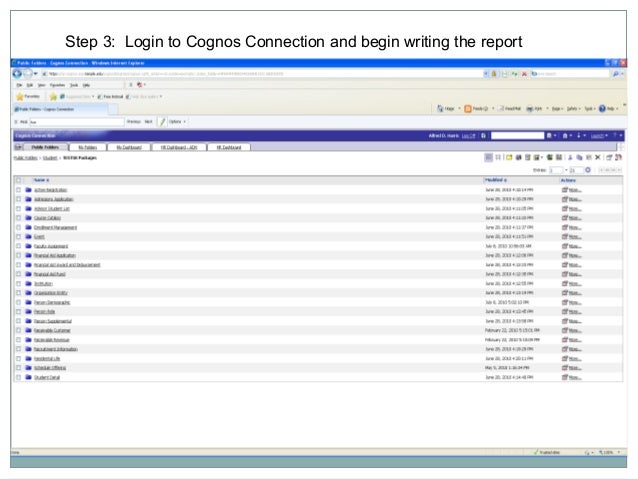The width and height of the screenshot is (638, 479).
Task: Open the Financial Aid Fund package link
Action: point(50,274)
